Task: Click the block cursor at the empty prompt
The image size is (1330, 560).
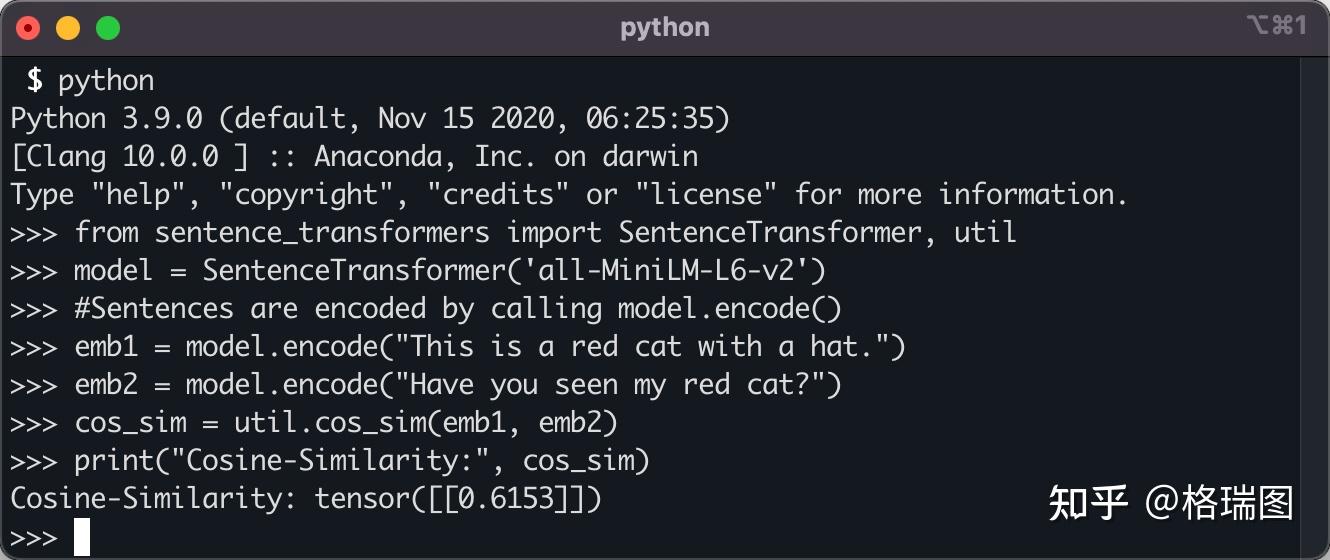Action: point(82,537)
